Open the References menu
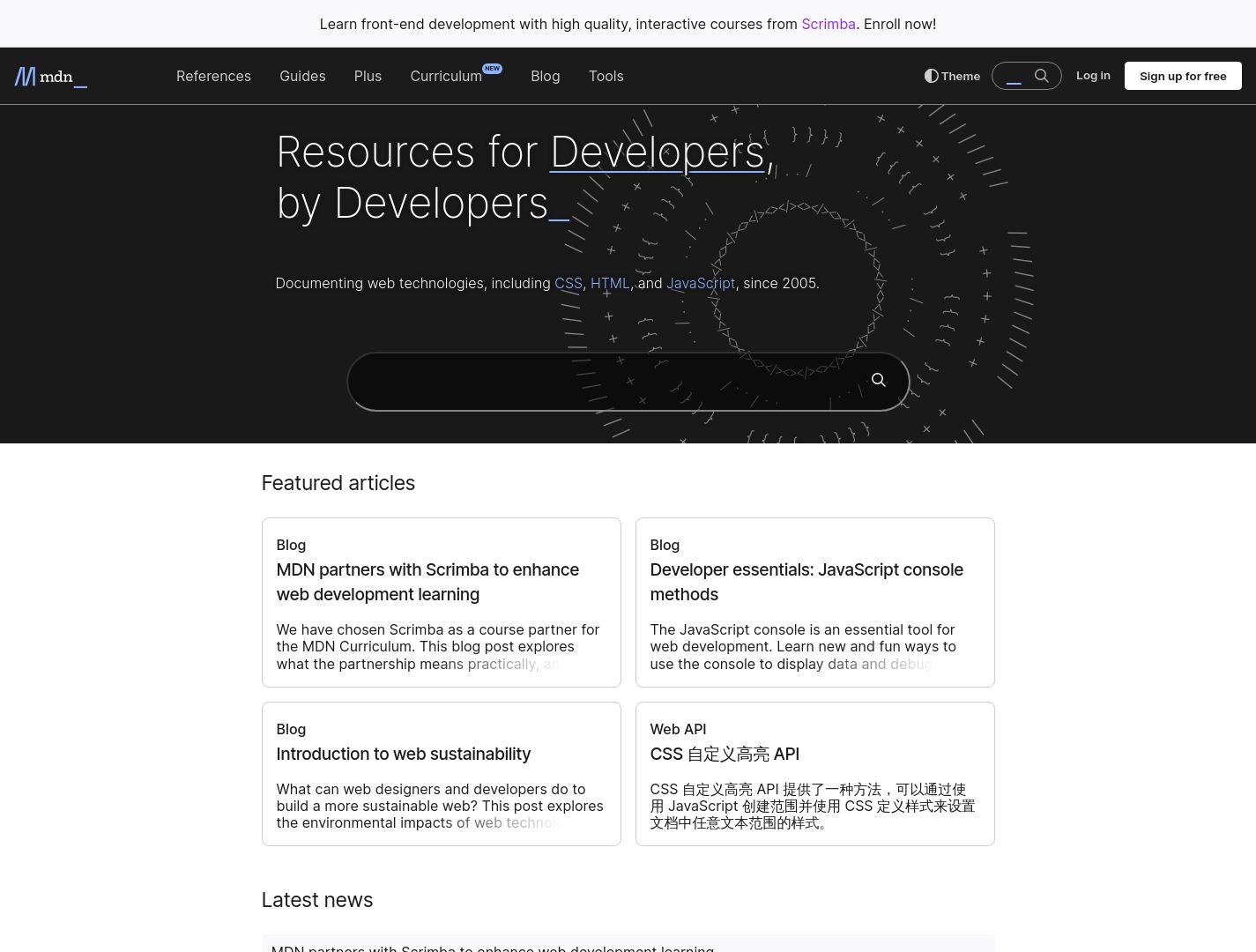The width and height of the screenshot is (1256, 952). 213,77
